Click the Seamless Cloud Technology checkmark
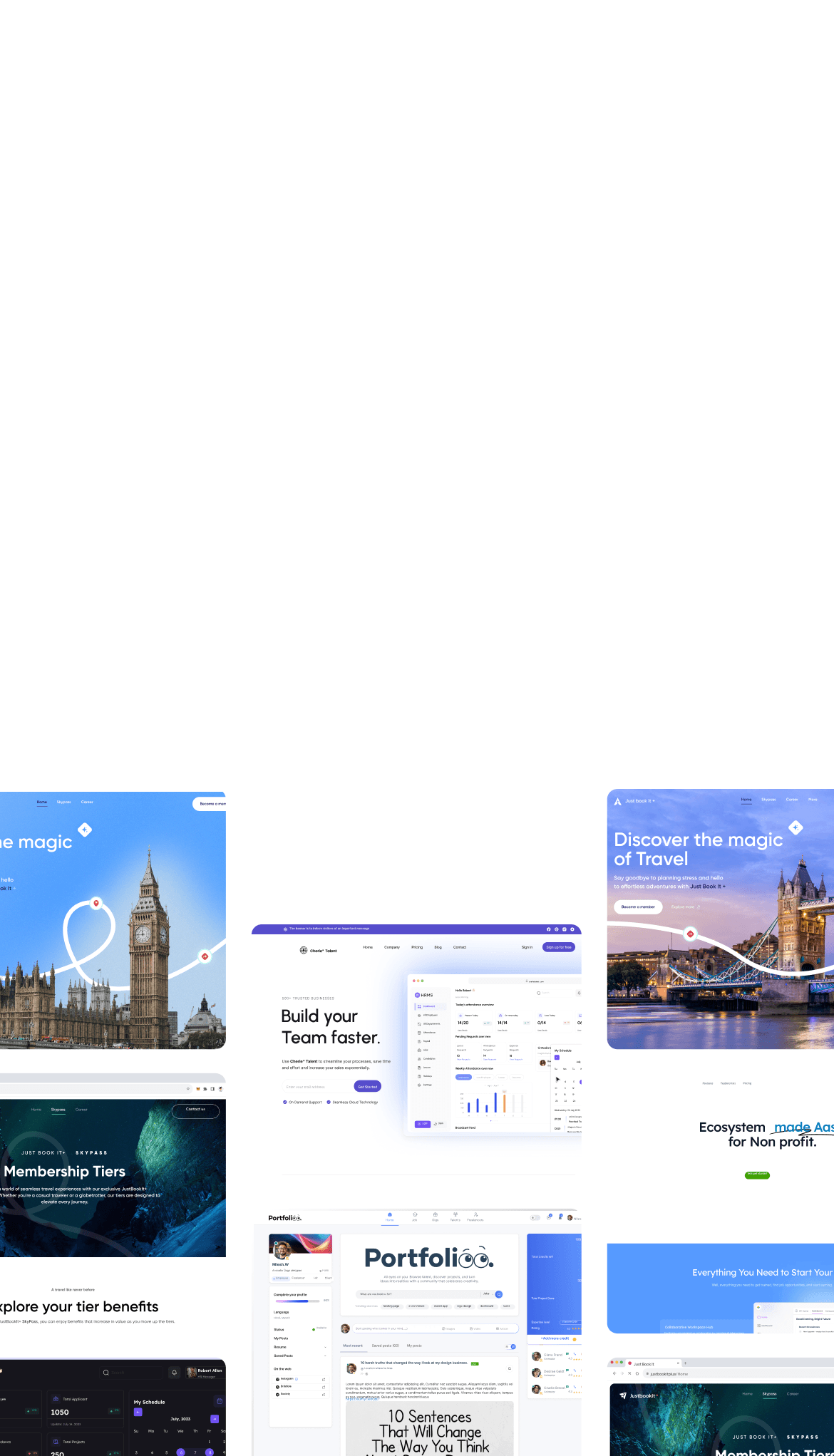 point(329,1102)
